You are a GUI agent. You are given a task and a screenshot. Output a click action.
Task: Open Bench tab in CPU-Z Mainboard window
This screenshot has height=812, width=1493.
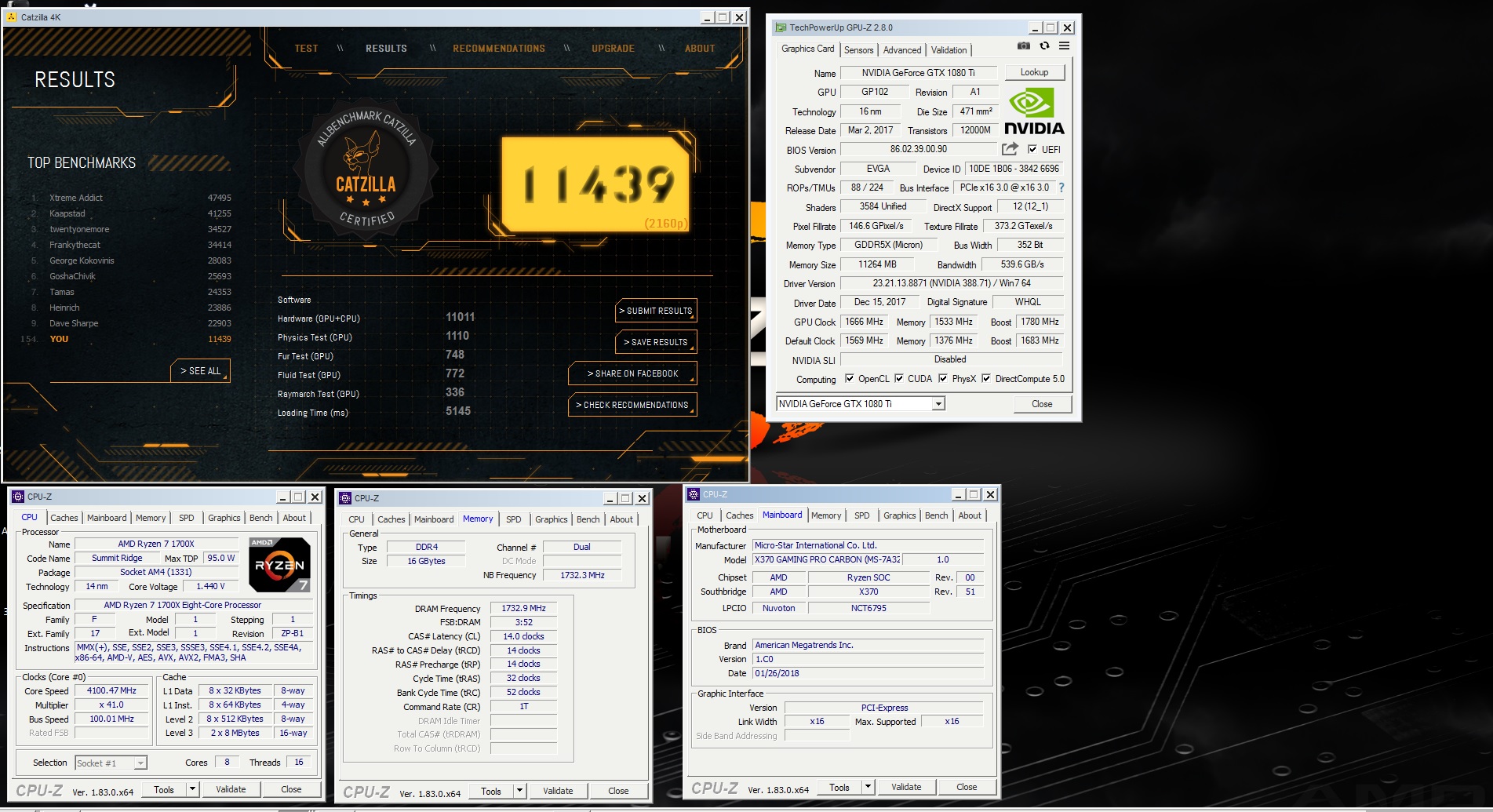tap(936, 515)
